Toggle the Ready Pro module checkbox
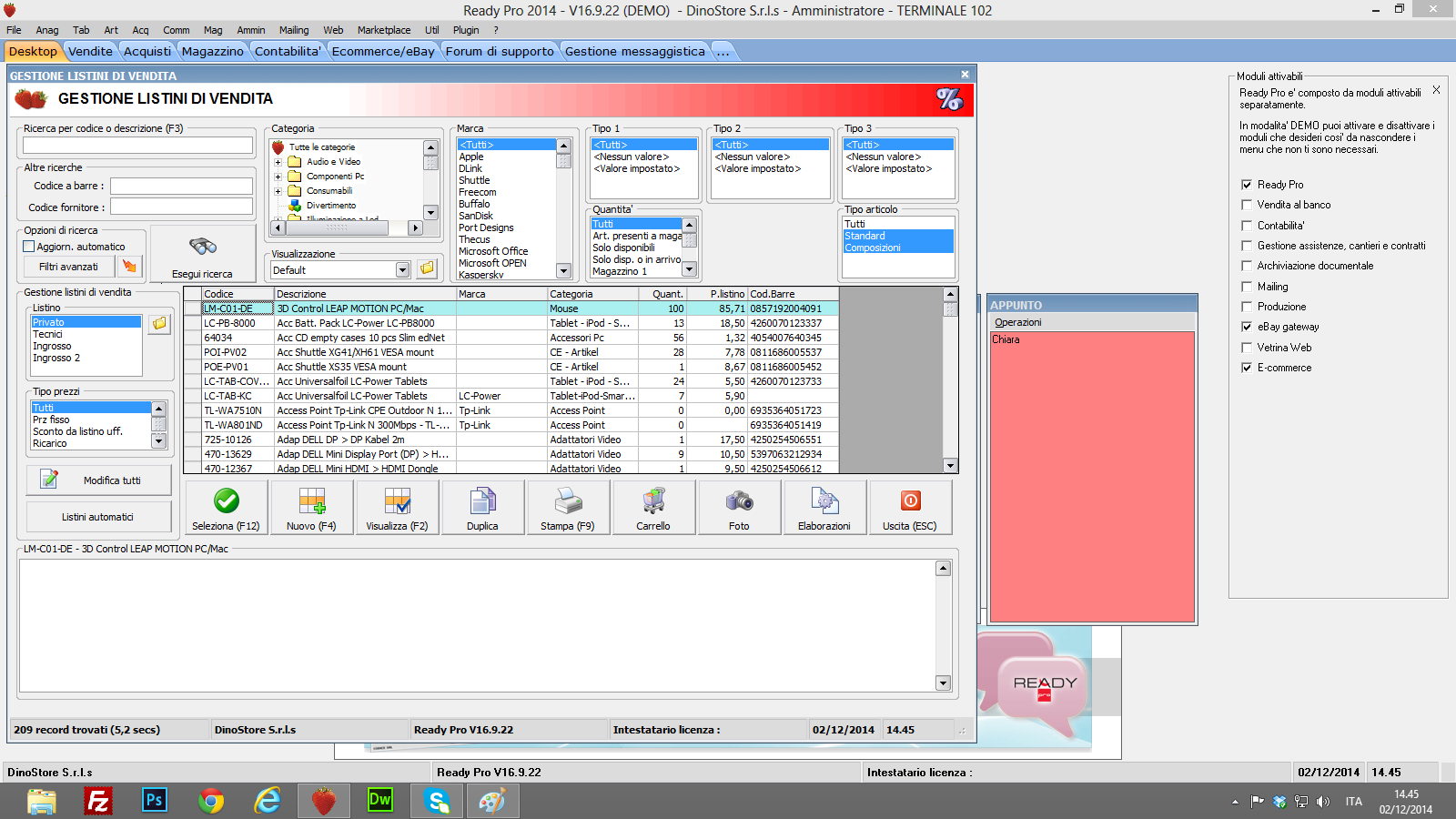The width and height of the screenshot is (1456, 819). coord(1247,185)
